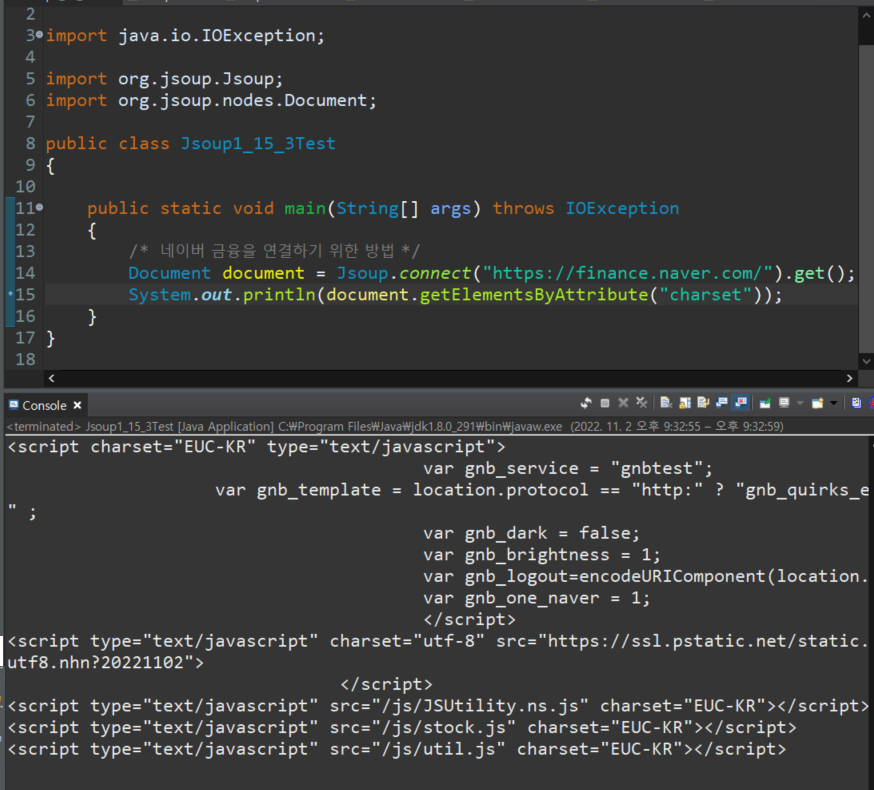Click the Display Selected Console monitor icon
This screenshot has height=790, width=874.
tap(784, 403)
